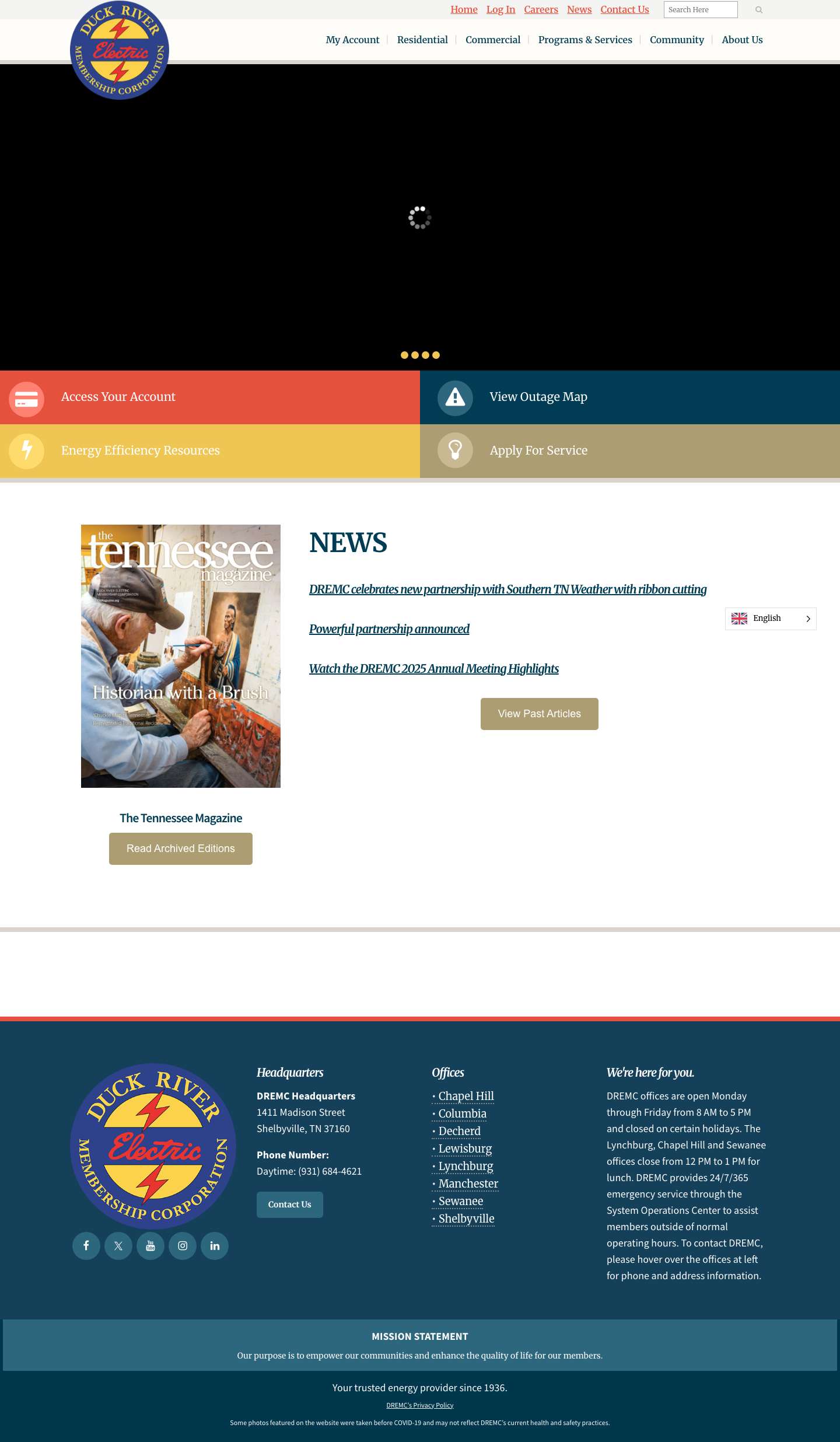Open the YouTube social icon
Viewport: 840px width, 1442px height.
(x=150, y=1246)
